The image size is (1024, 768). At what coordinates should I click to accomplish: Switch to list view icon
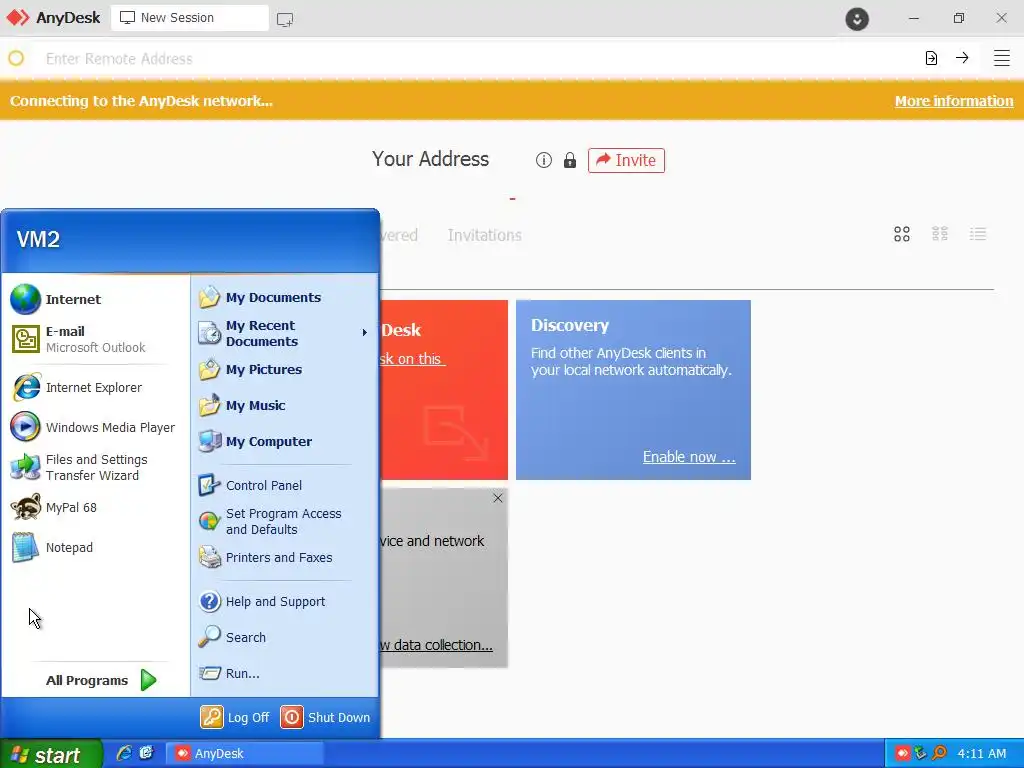[978, 234]
